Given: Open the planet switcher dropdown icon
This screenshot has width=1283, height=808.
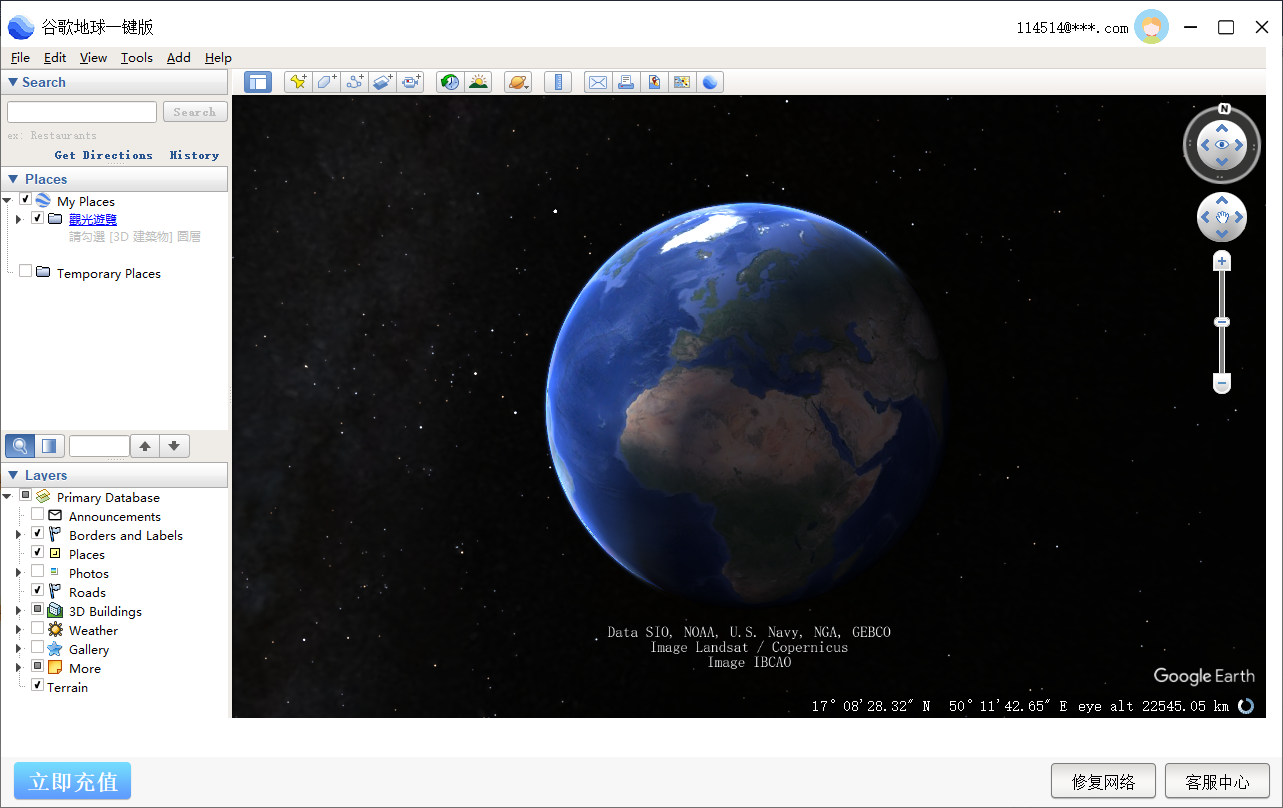Looking at the screenshot, I should pos(518,82).
